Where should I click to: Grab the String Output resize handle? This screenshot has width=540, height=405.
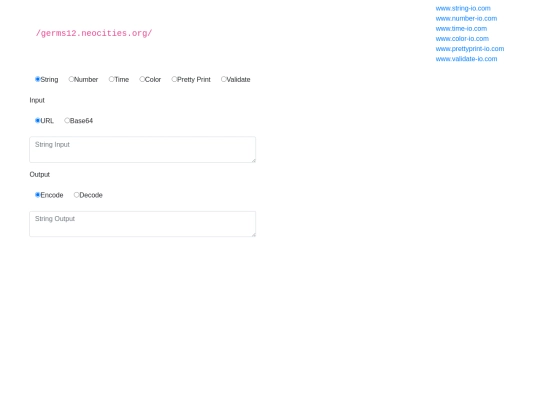click(253, 235)
